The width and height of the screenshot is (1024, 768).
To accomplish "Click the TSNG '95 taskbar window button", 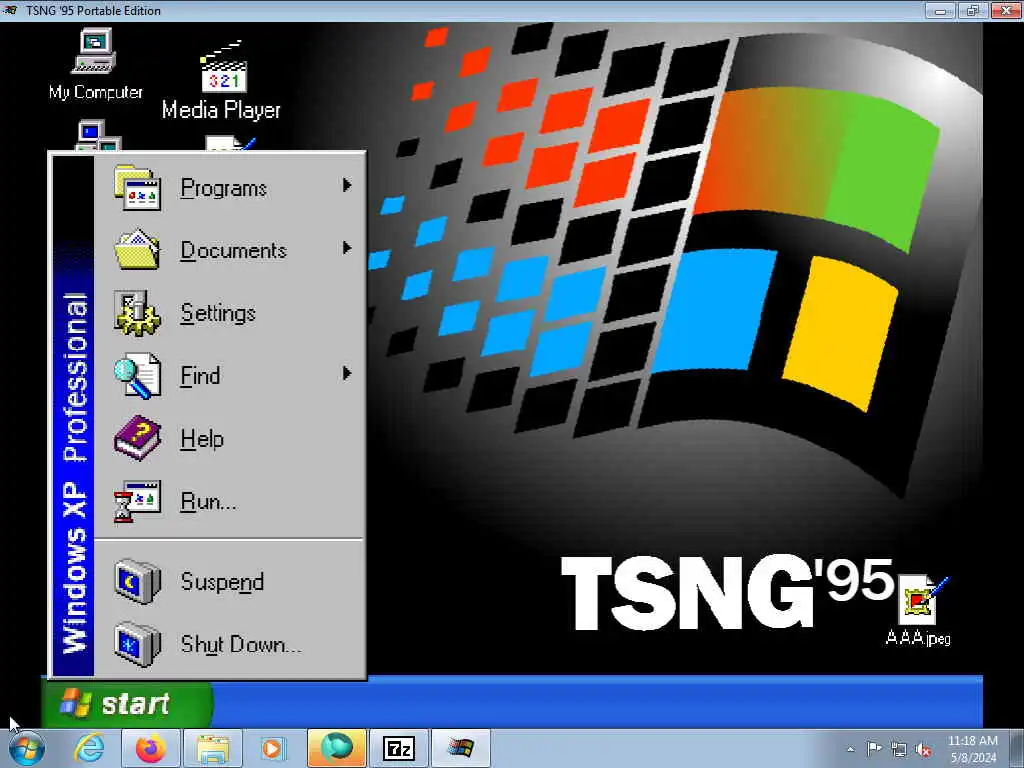I will [461, 748].
